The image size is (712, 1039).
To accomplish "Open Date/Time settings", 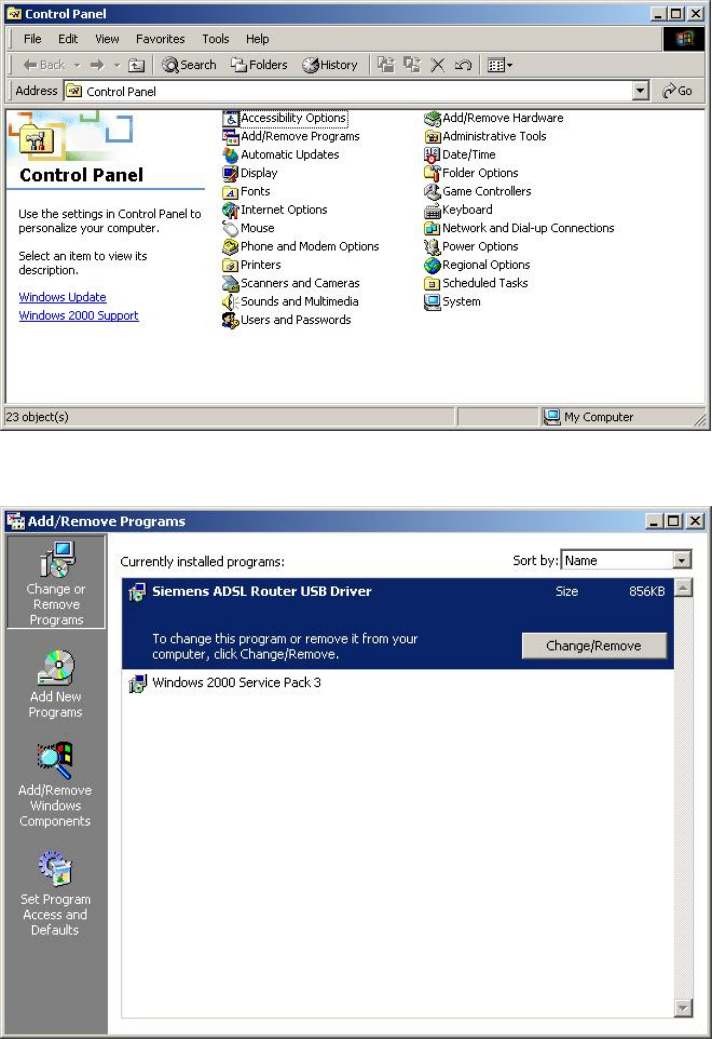I will click(x=460, y=155).
